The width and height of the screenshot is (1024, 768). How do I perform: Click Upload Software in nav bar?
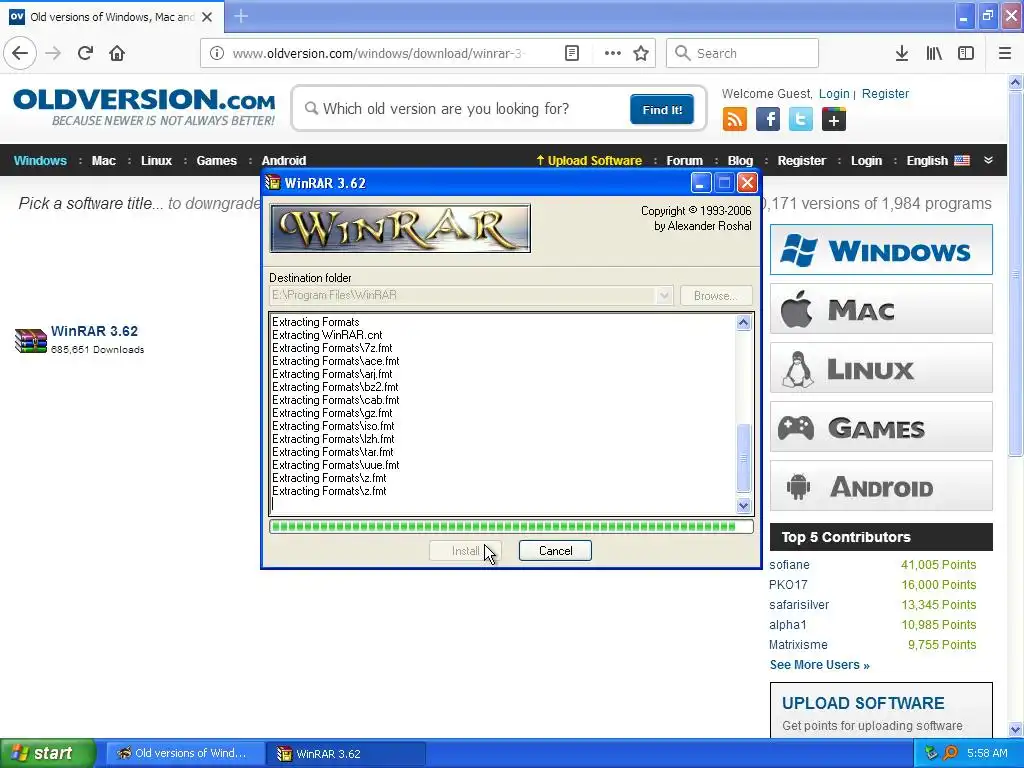click(588, 161)
